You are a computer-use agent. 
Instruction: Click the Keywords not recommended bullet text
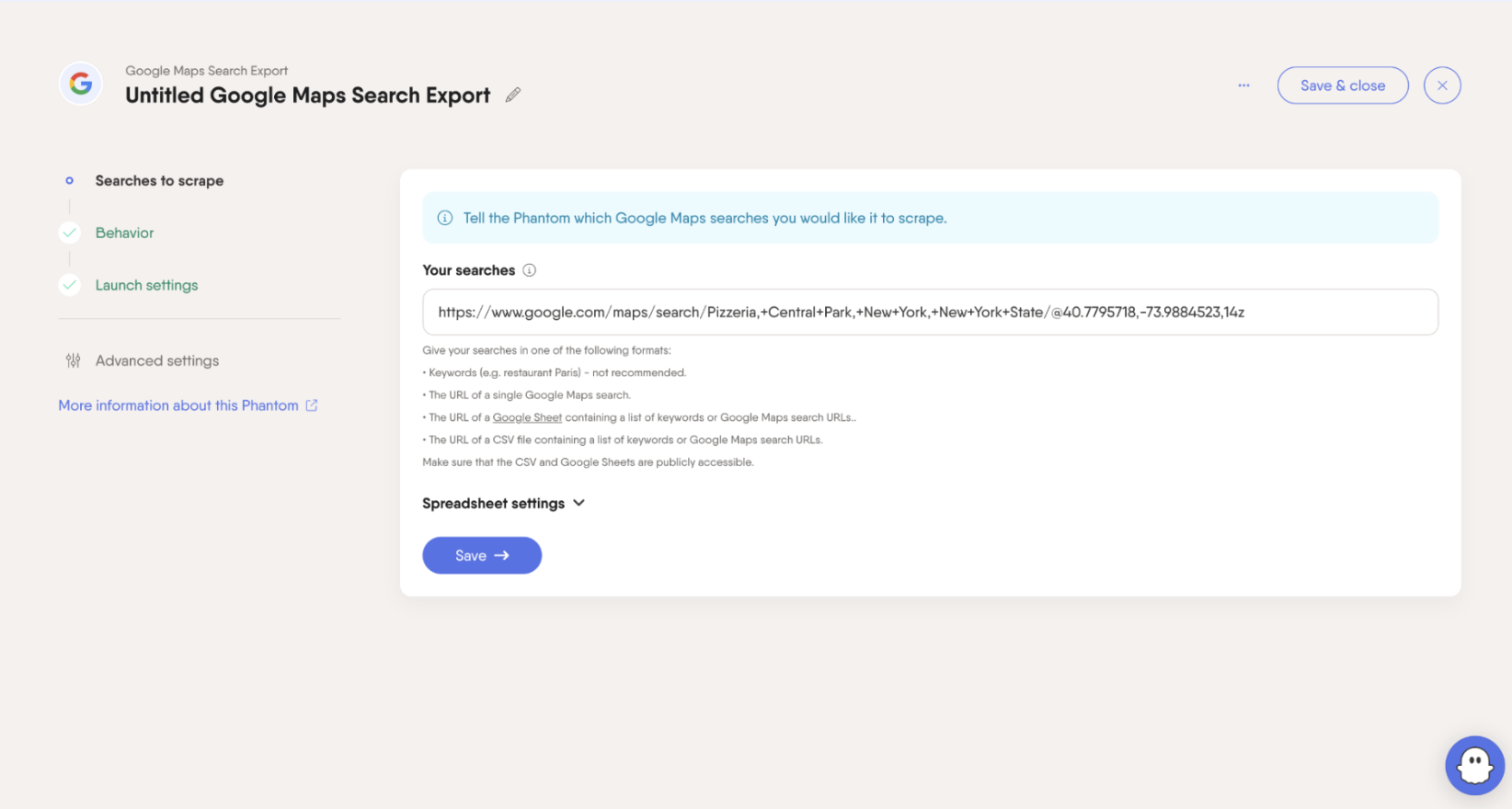(555, 373)
